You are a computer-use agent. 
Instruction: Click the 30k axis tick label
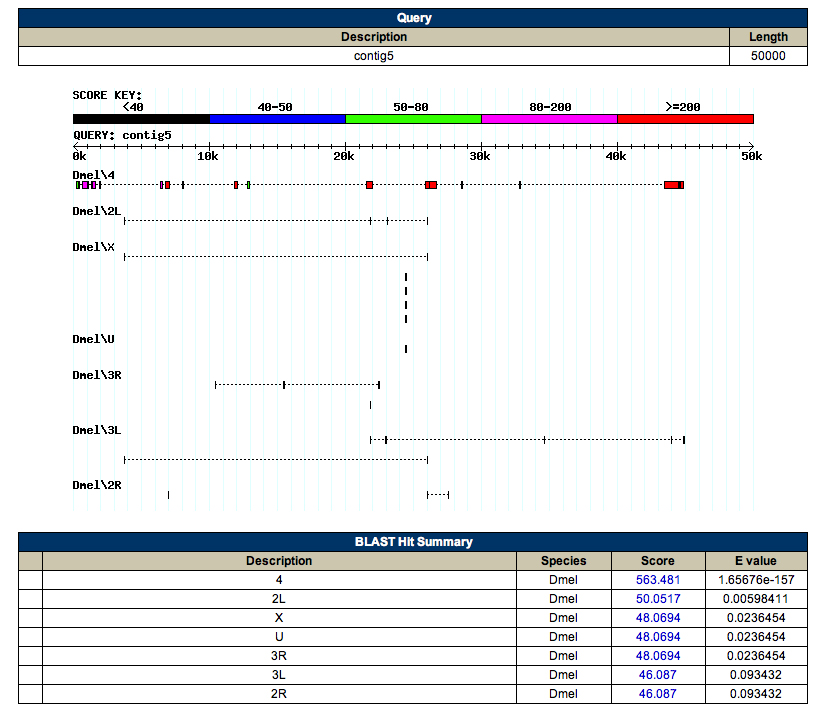tap(480, 156)
